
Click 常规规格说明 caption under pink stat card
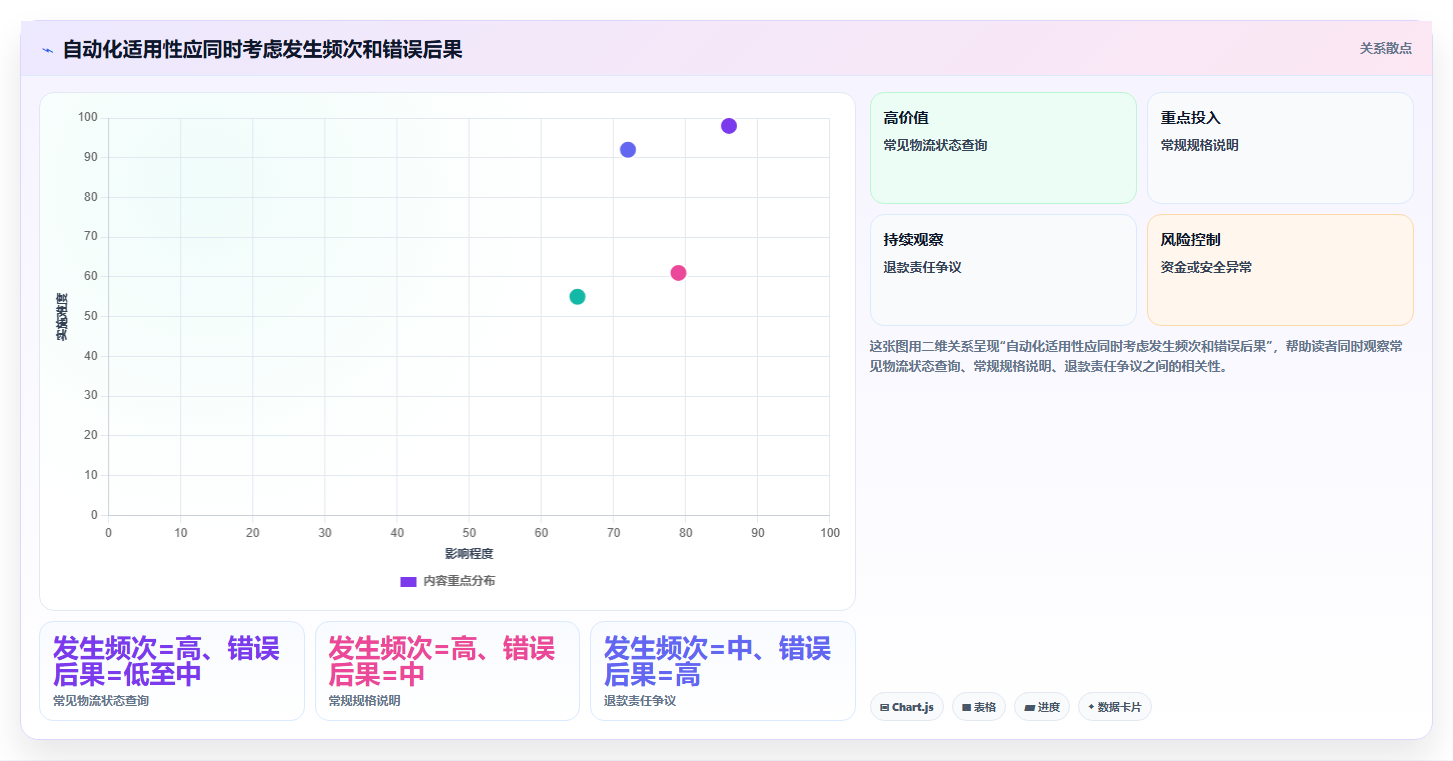[x=364, y=701]
